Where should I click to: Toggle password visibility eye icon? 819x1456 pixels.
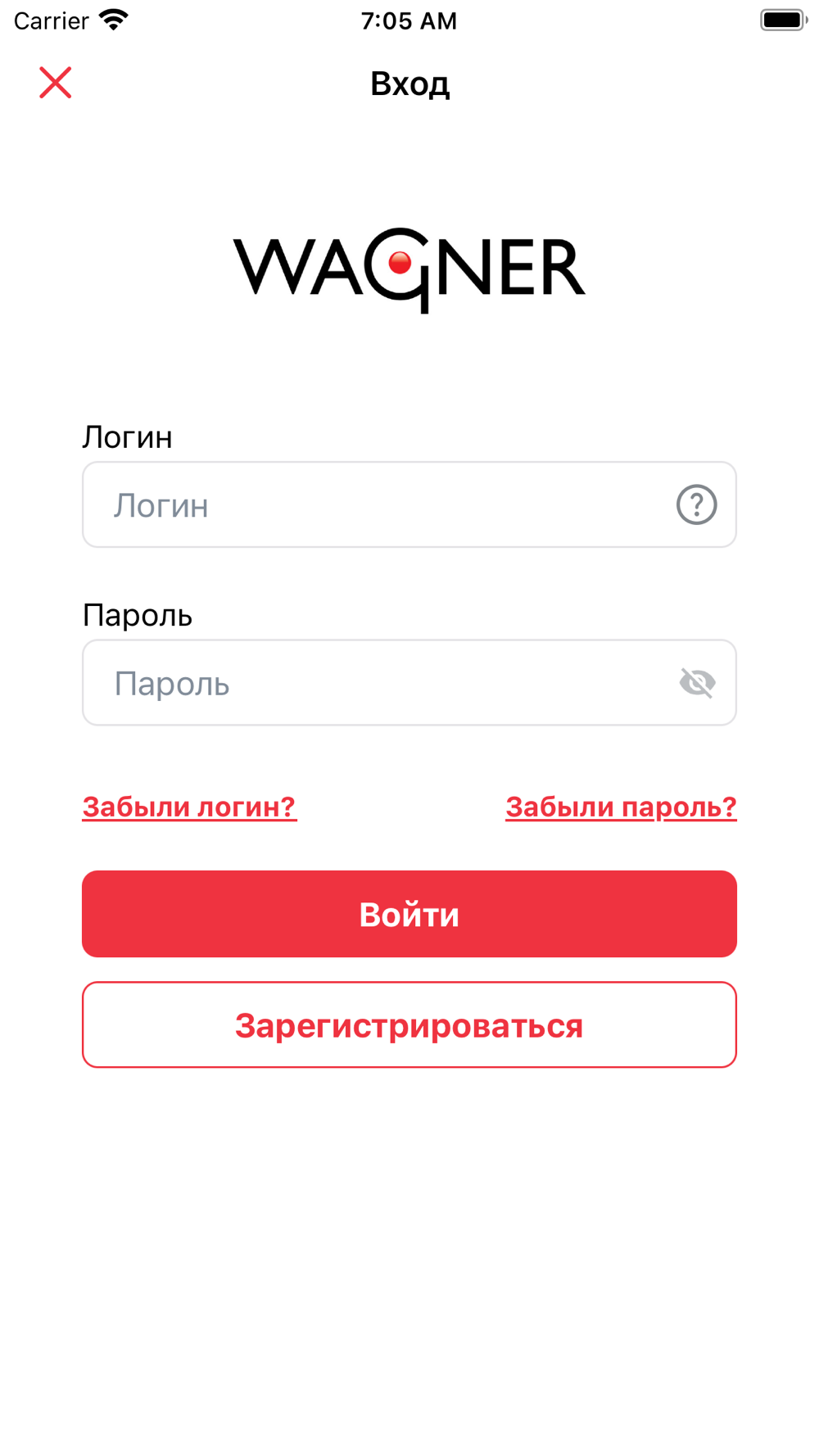(x=697, y=682)
